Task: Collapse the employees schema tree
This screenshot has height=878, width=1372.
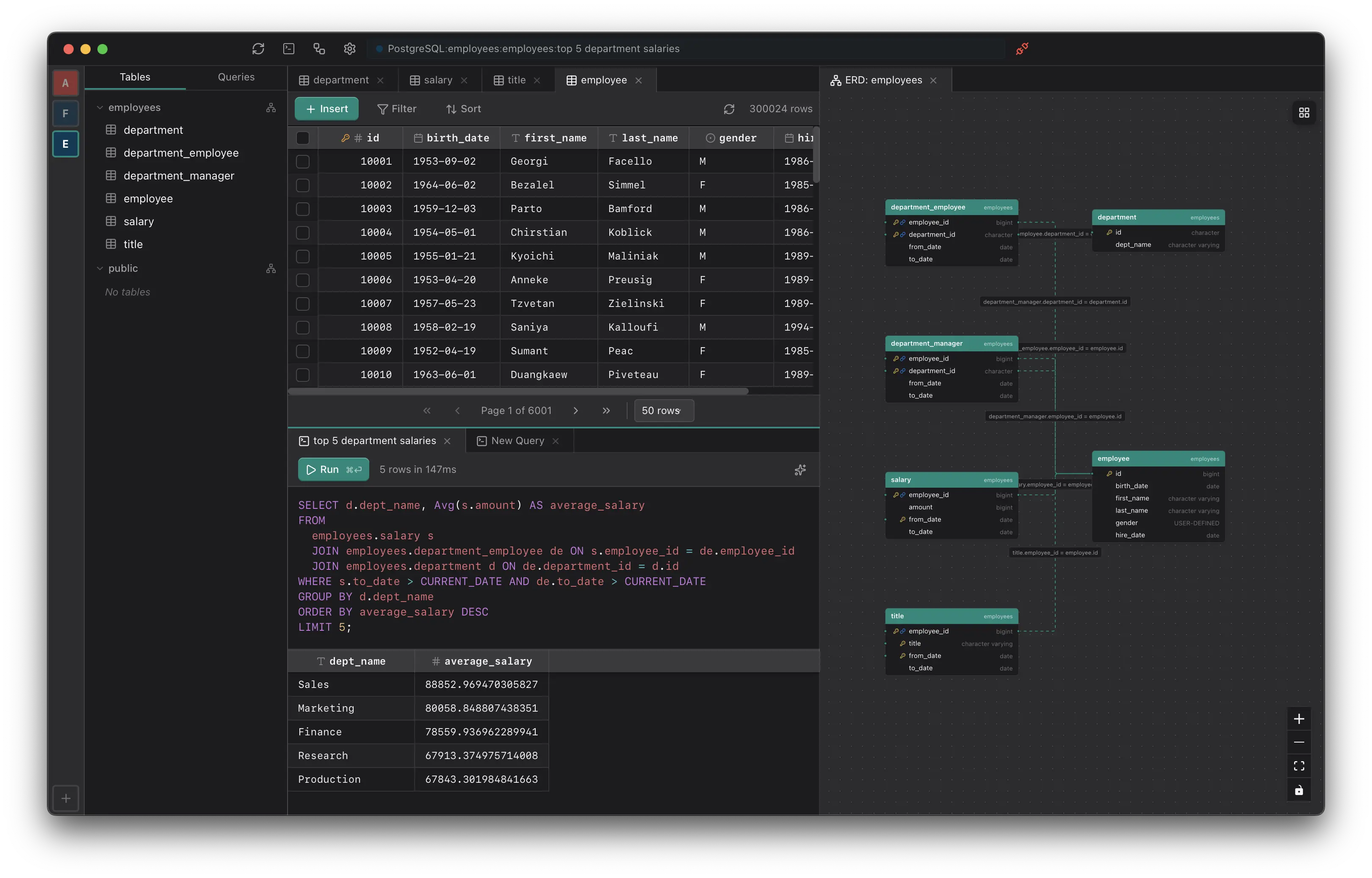Action: [100, 107]
